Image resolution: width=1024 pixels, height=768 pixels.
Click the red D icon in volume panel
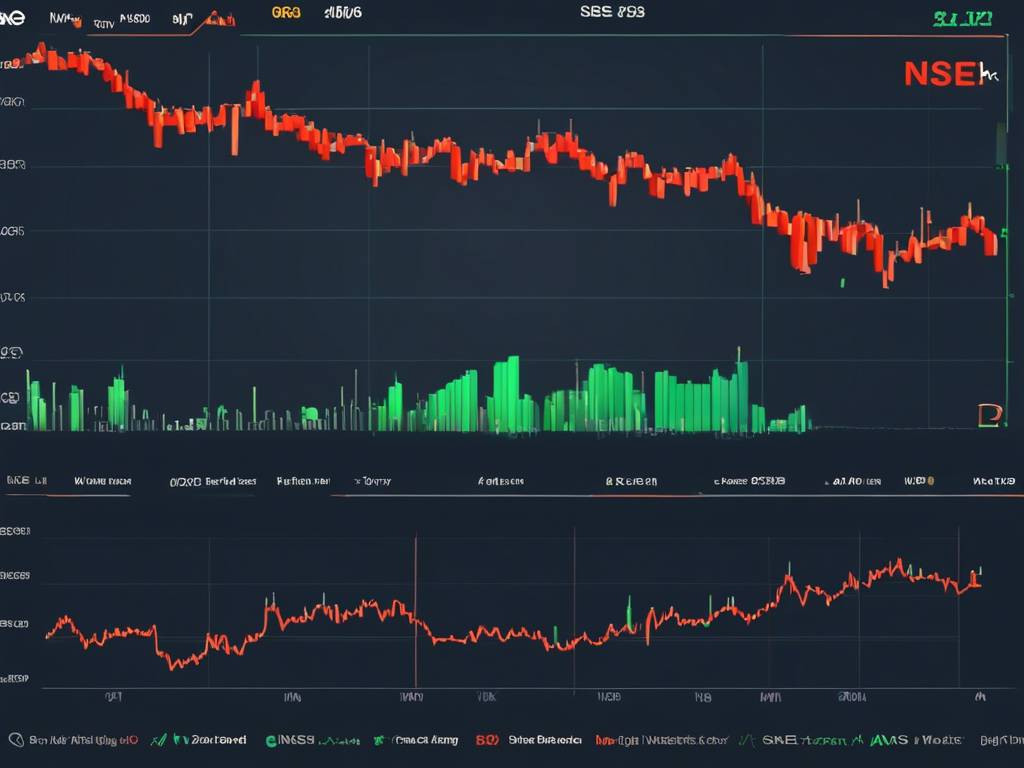pos(989,415)
